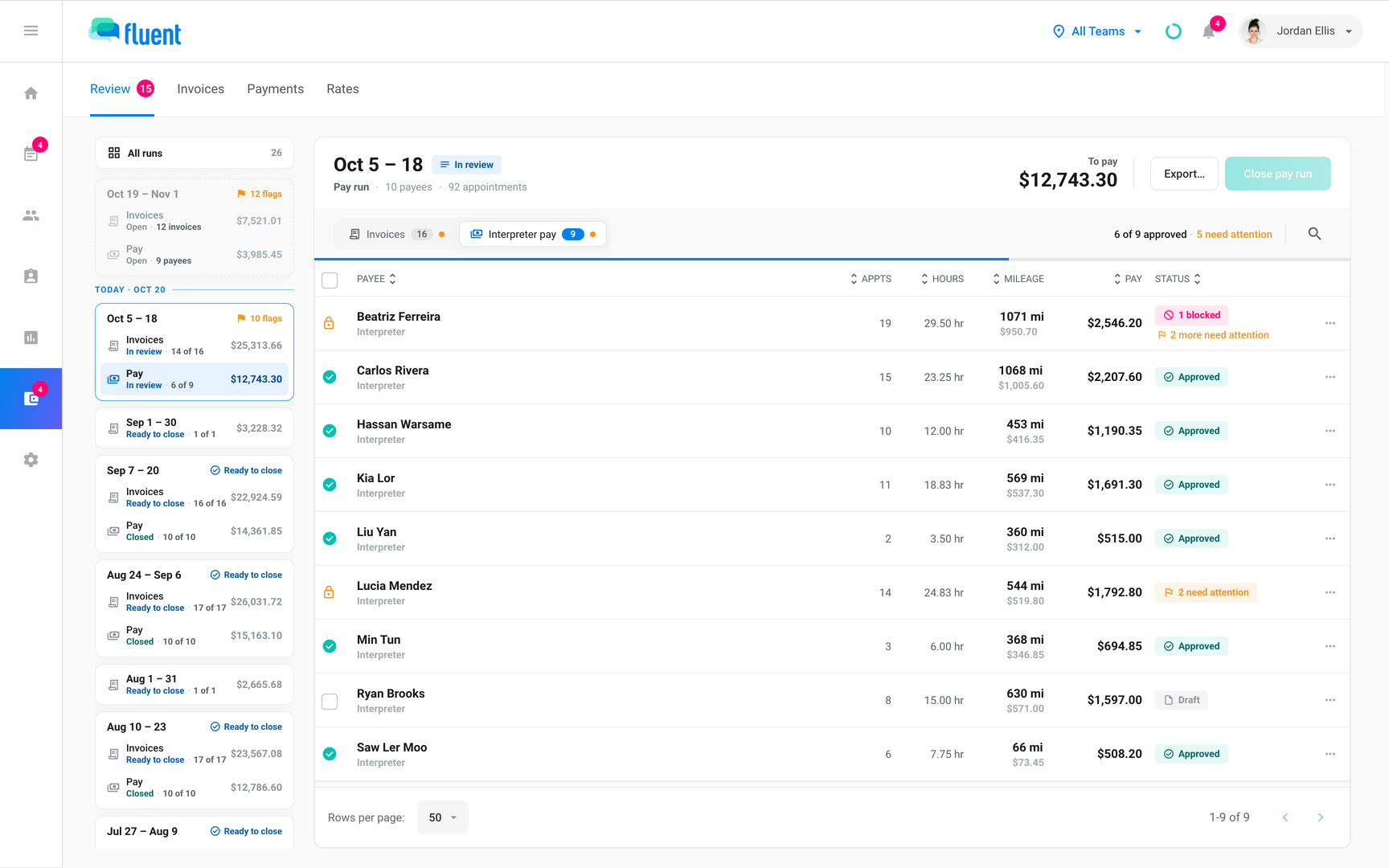Switch to the Invoices top tab
1389x868 pixels.
201,89
